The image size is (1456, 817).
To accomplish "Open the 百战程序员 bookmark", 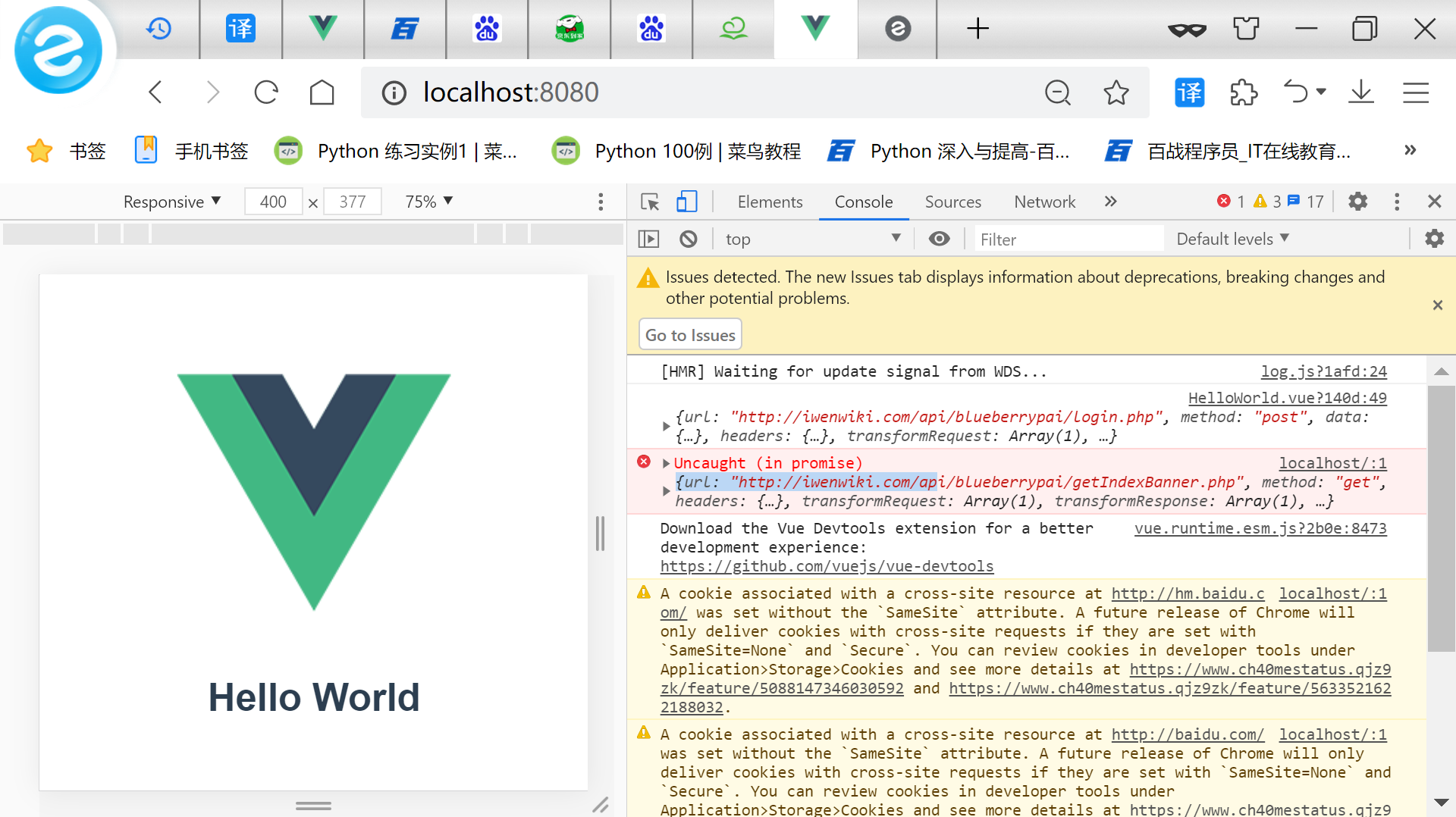I will (1228, 151).
